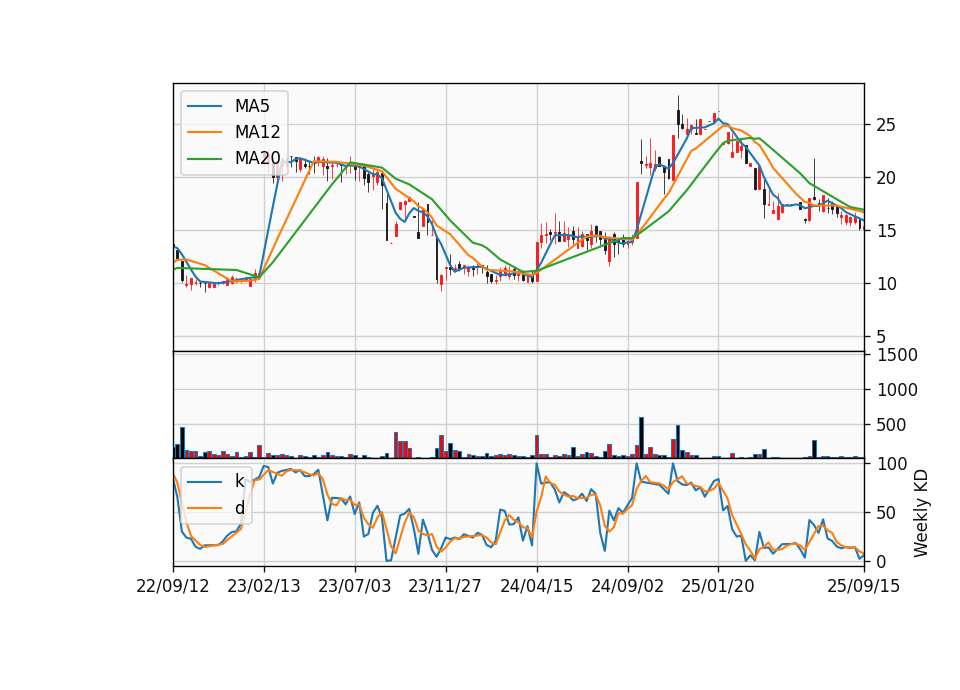The height and width of the screenshot is (690, 960).
Task: Click the Weekly KD axis label
Action: point(921,514)
